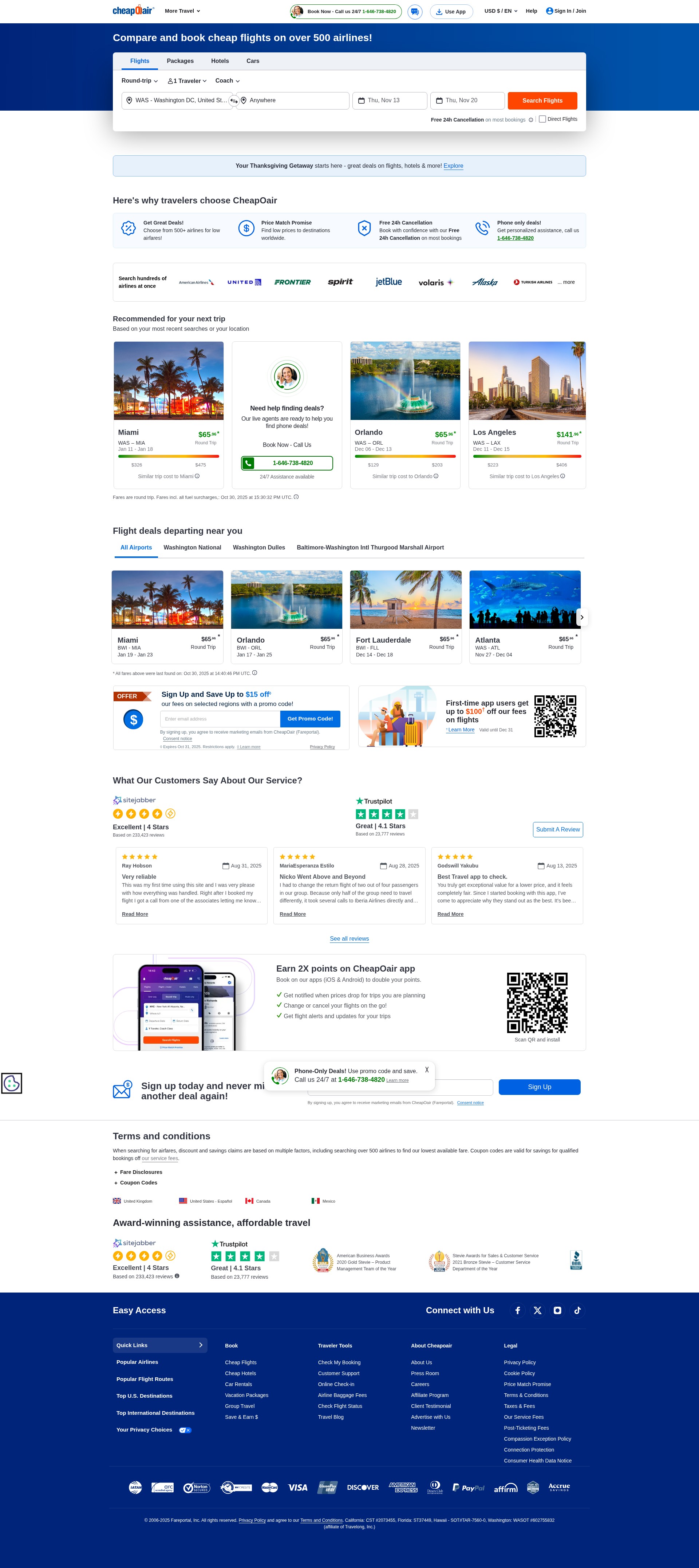Click the Use App download button
Viewport: 699px width, 1568px height.
tap(451, 12)
